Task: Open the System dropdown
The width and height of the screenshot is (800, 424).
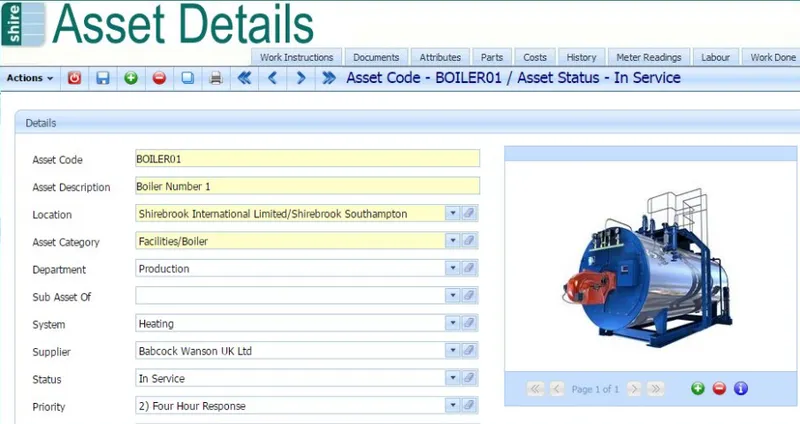Action: click(453, 323)
